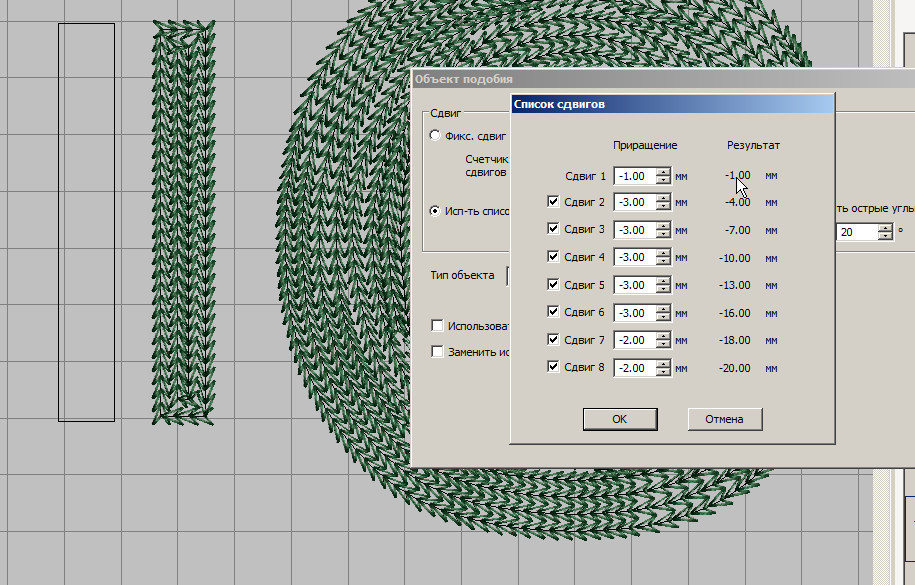Uncheck the Сдвиг 2 checkbox
The image size is (915, 585).
(x=554, y=202)
